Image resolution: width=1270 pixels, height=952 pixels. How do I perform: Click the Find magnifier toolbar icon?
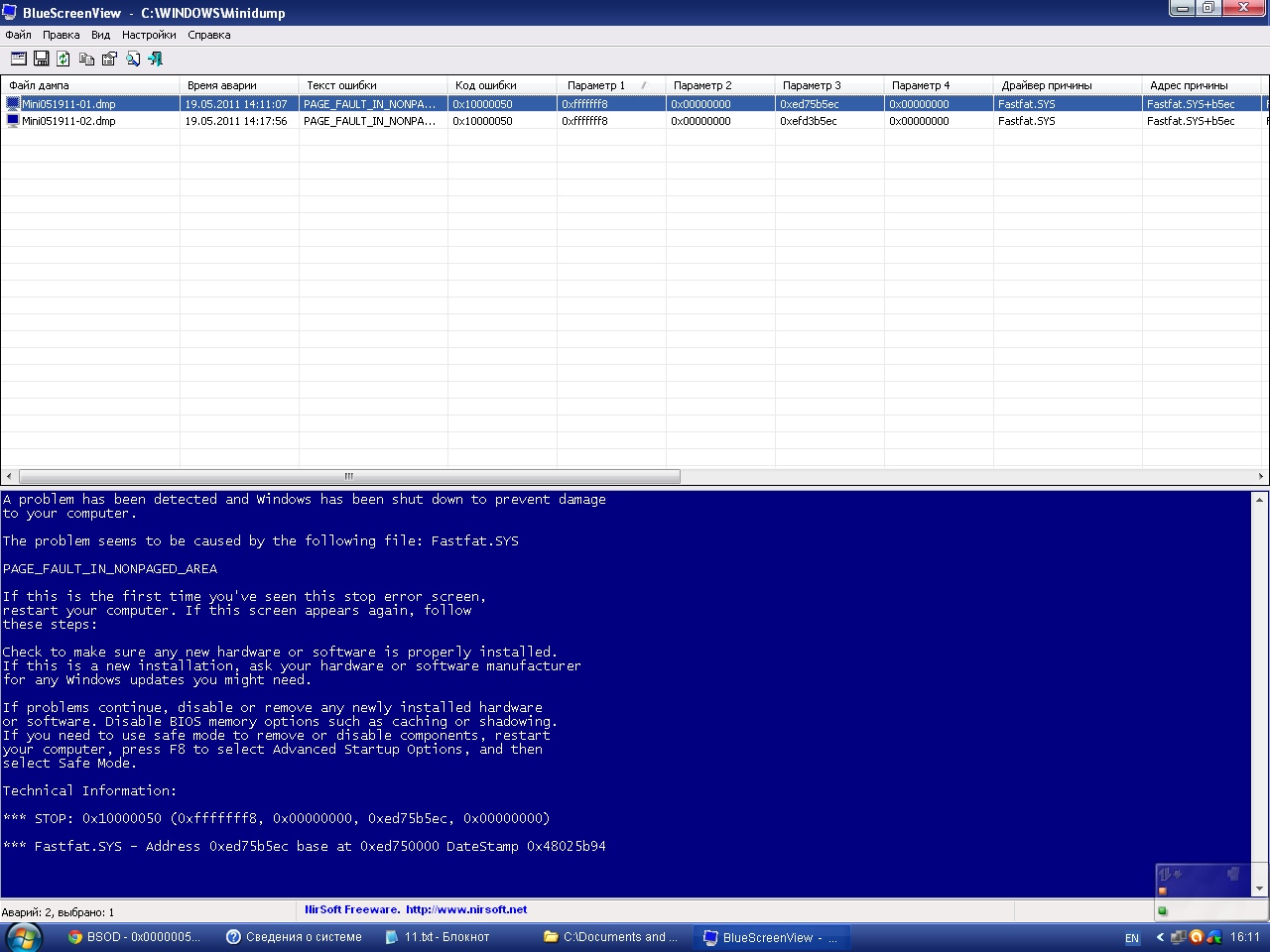[x=133, y=59]
